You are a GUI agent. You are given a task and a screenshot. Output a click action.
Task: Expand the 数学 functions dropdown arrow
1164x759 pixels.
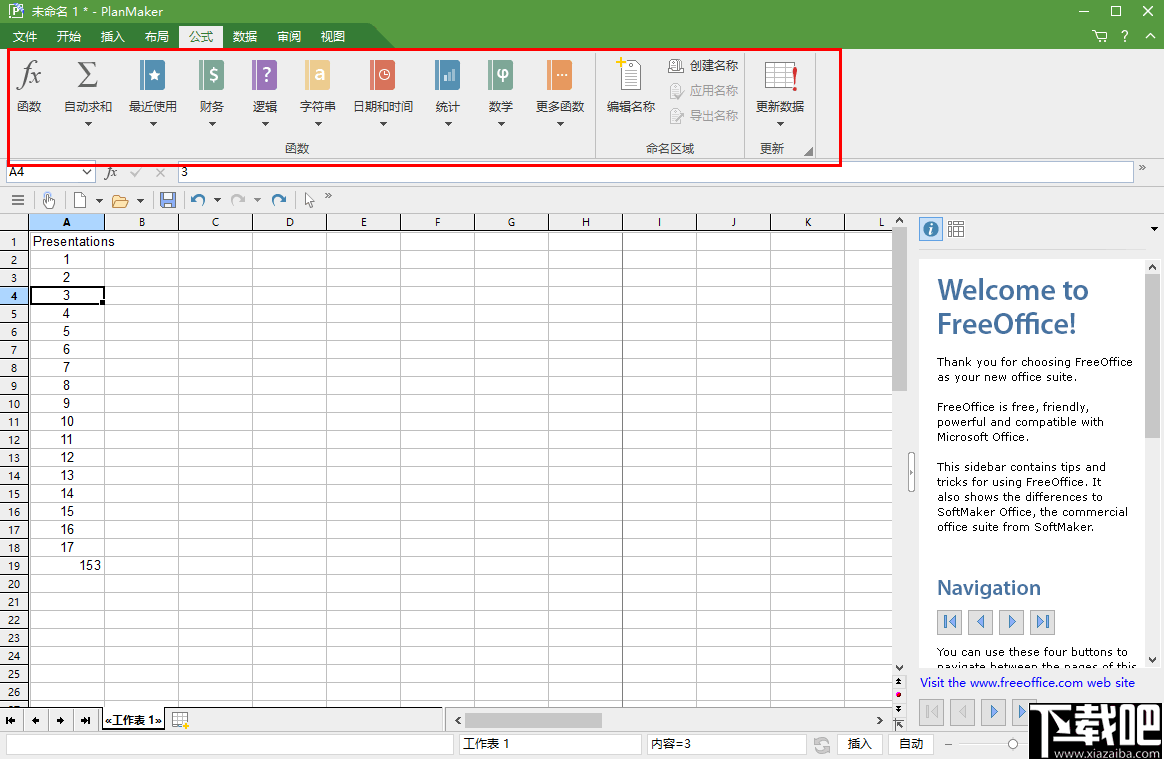coord(500,125)
